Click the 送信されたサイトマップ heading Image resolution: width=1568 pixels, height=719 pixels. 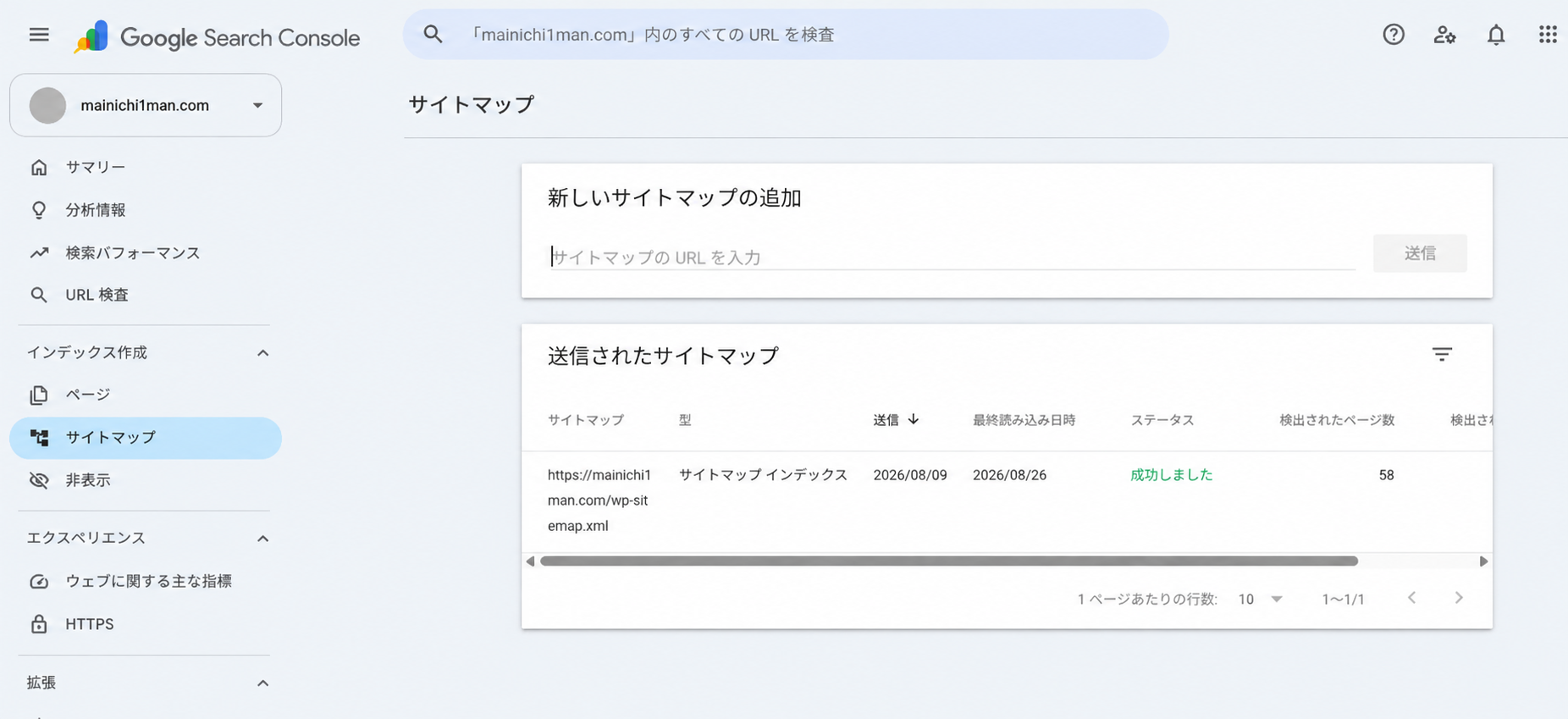[663, 356]
